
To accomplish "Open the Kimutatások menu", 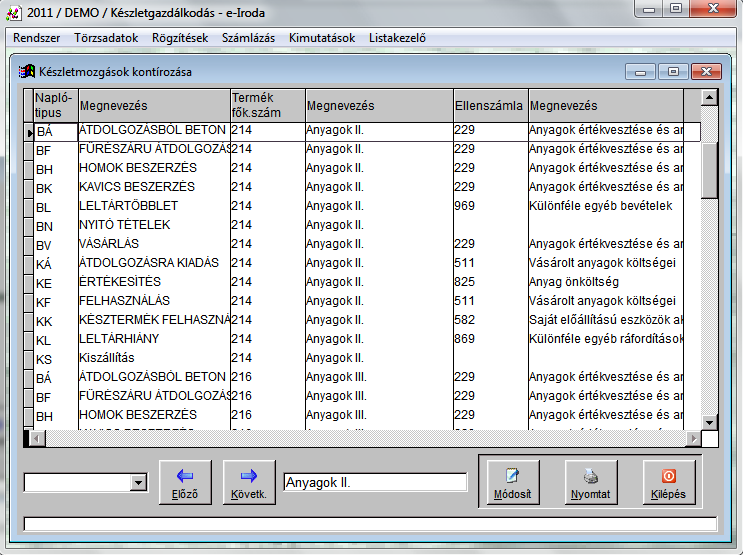I will coord(321,38).
